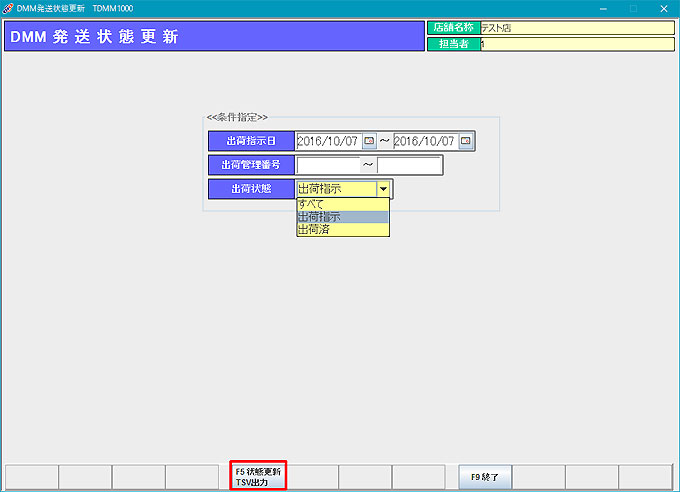
Task: Expand the 出荷状態 dropdown arrow
Action: 383,189
